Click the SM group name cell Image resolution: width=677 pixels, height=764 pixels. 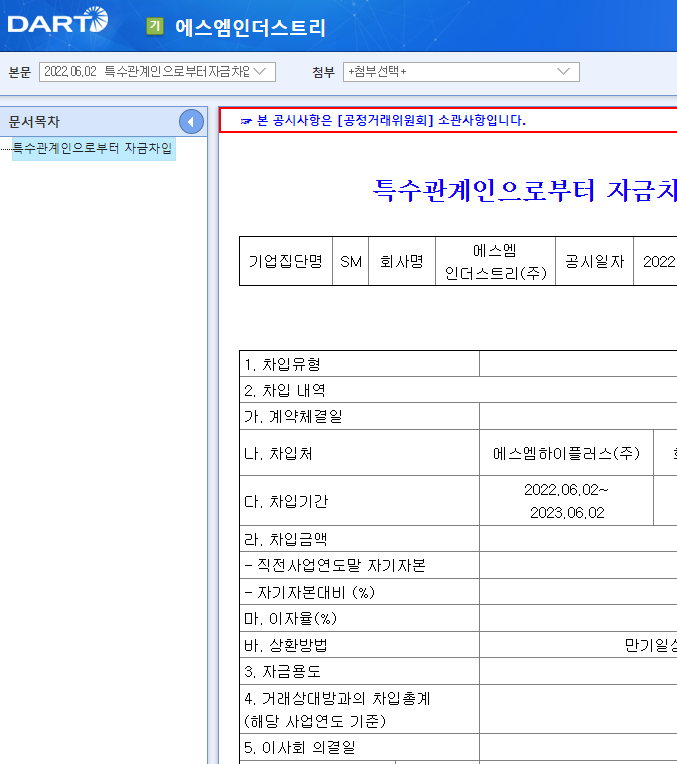350,262
